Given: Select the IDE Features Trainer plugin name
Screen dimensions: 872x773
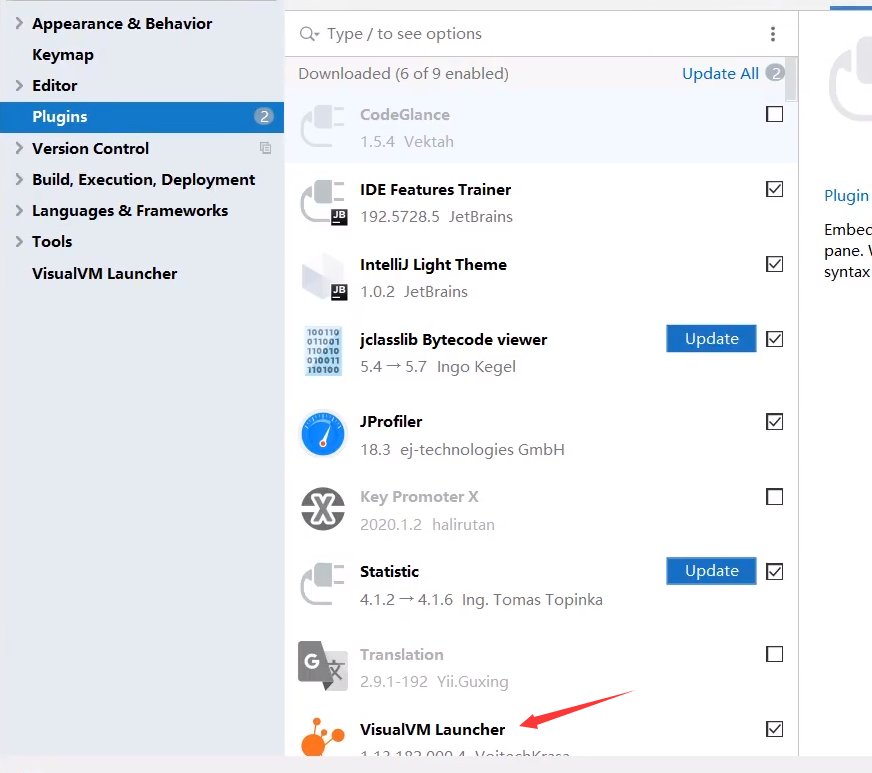Looking at the screenshot, I should click(x=435, y=189).
